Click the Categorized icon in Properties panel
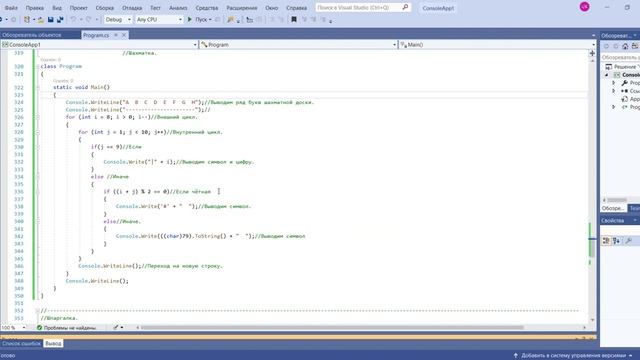The height and width of the screenshot is (360, 640). coord(606,241)
